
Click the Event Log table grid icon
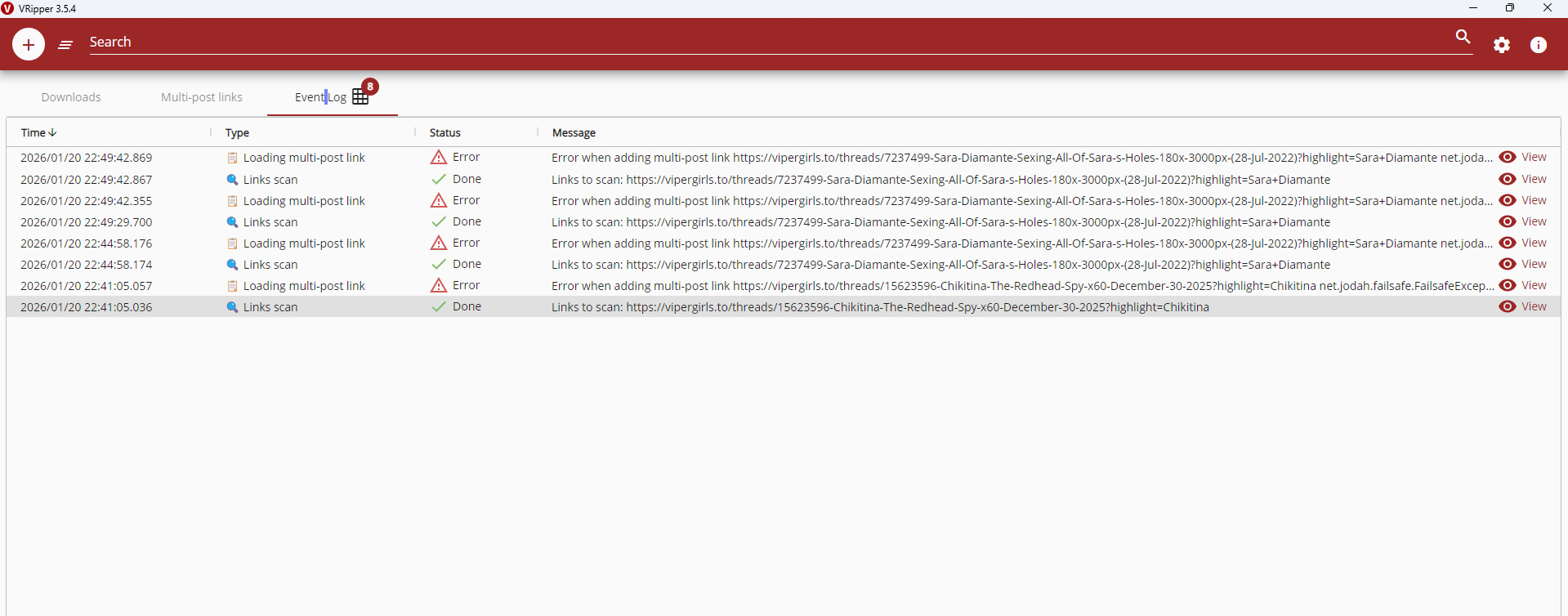(360, 96)
